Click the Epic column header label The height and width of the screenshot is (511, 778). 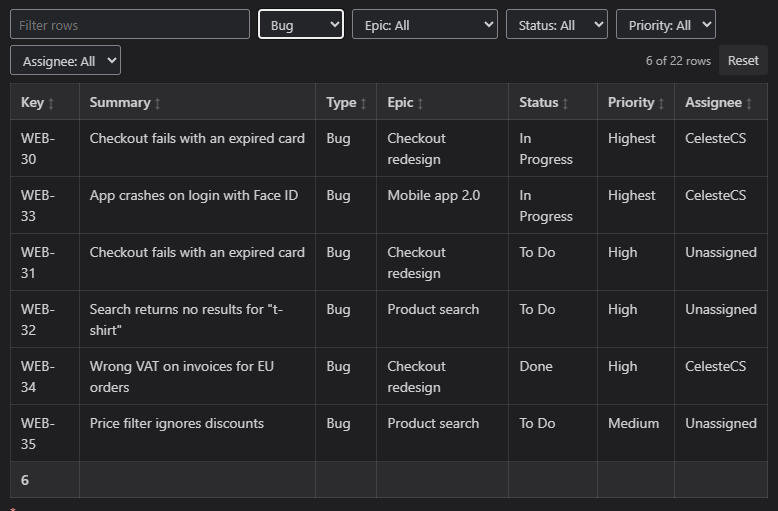click(x=400, y=102)
